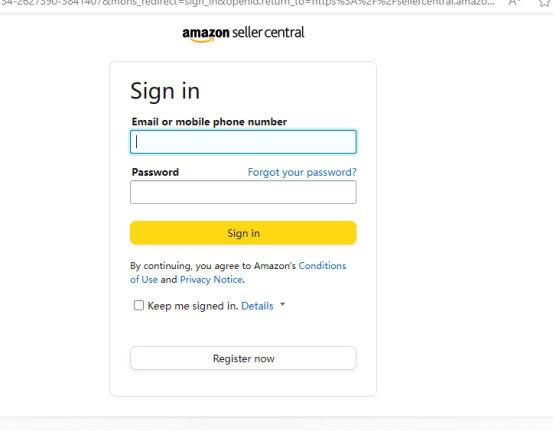The height and width of the screenshot is (432, 554).
Task: Click the Password field label
Action: (x=155, y=172)
